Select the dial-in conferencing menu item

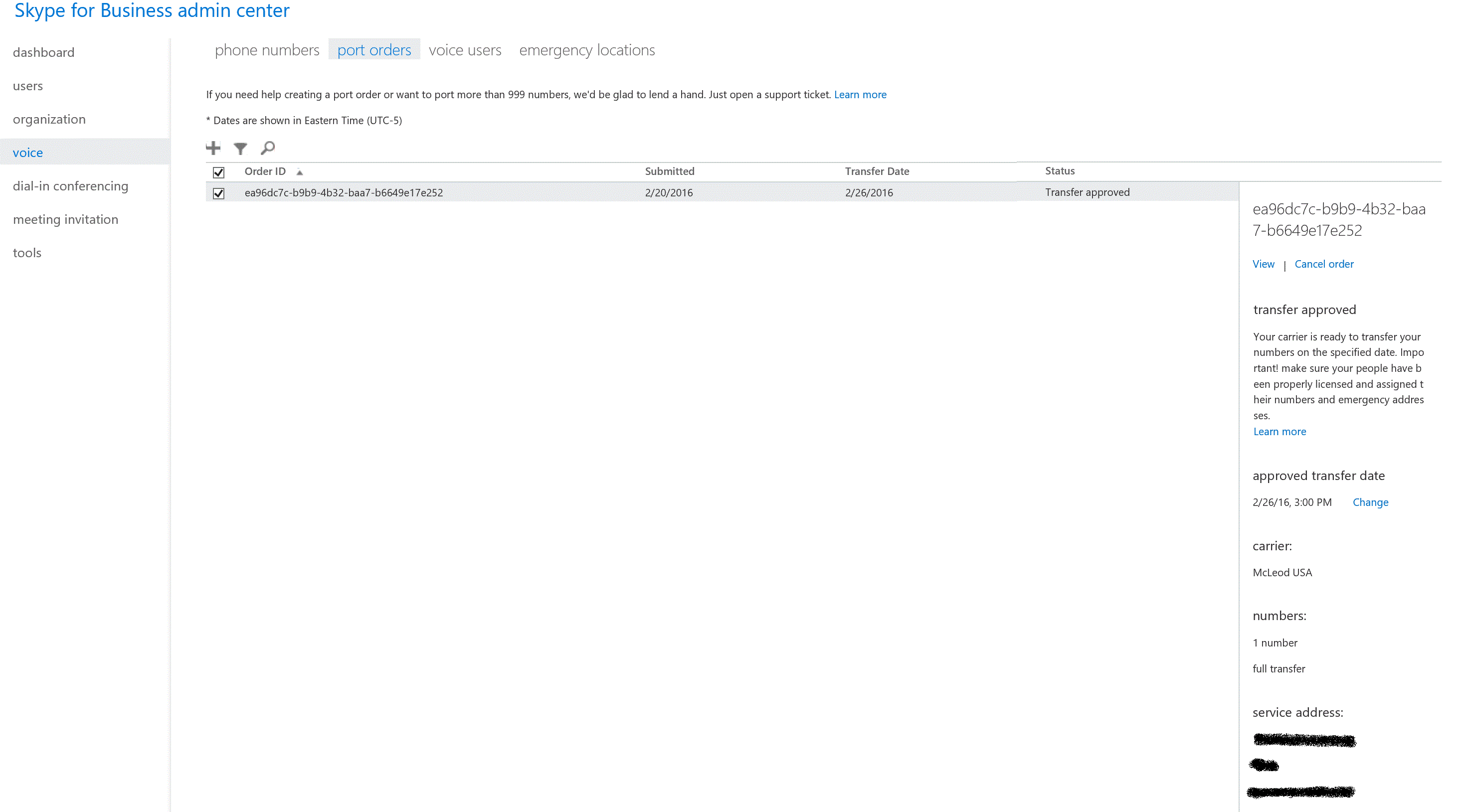[71, 185]
